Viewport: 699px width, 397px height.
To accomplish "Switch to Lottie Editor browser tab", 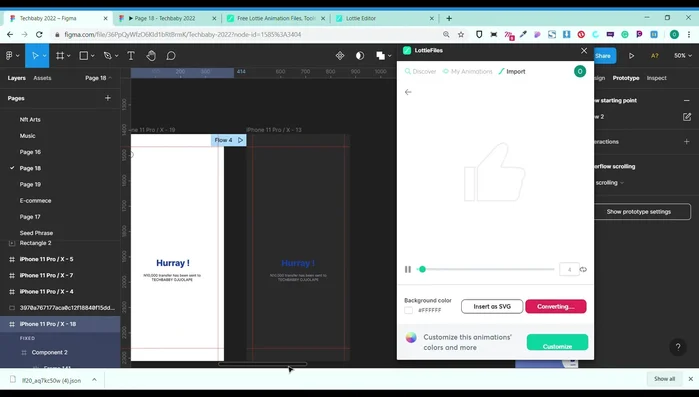I will point(385,18).
